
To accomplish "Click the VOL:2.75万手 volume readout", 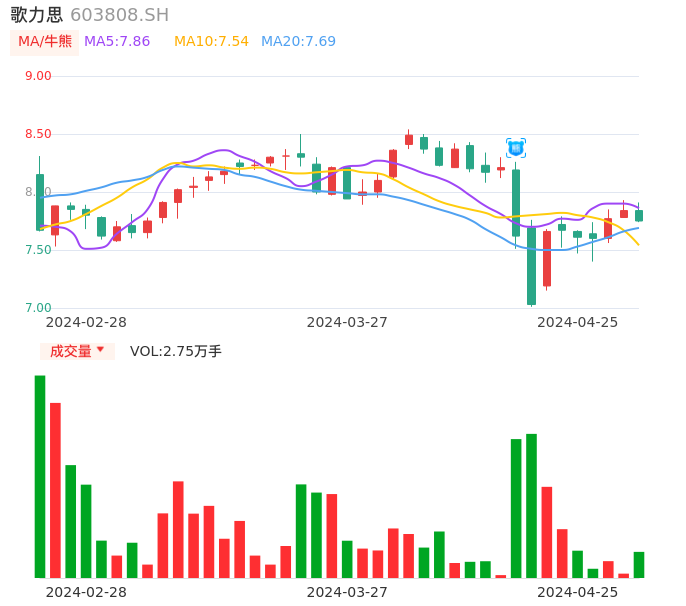I will click(176, 351).
